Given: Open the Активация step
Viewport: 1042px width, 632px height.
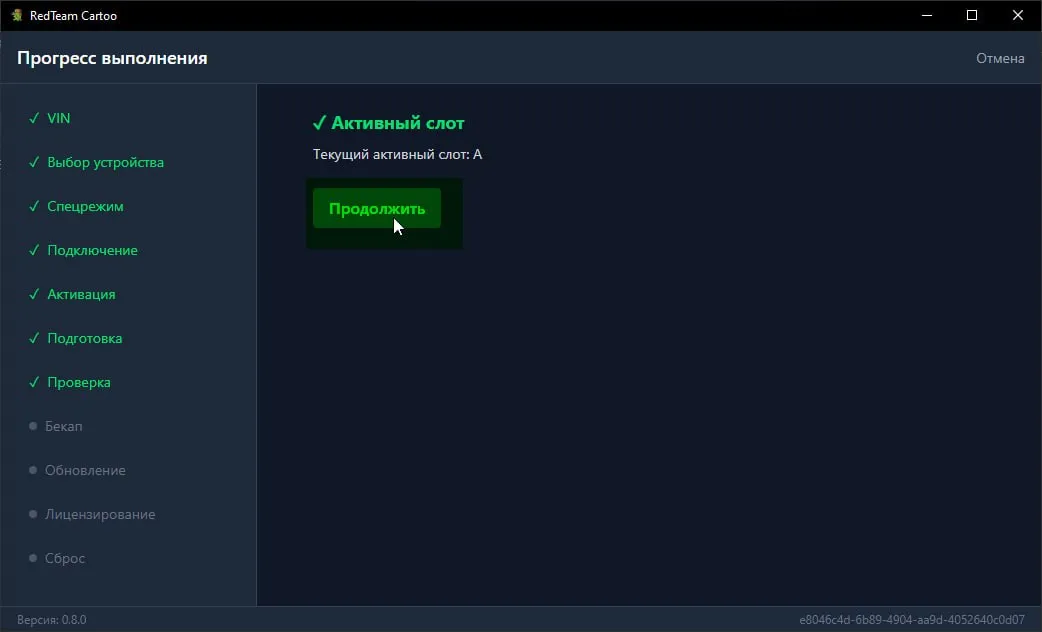Looking at the screenshot, I should point(81,294).
